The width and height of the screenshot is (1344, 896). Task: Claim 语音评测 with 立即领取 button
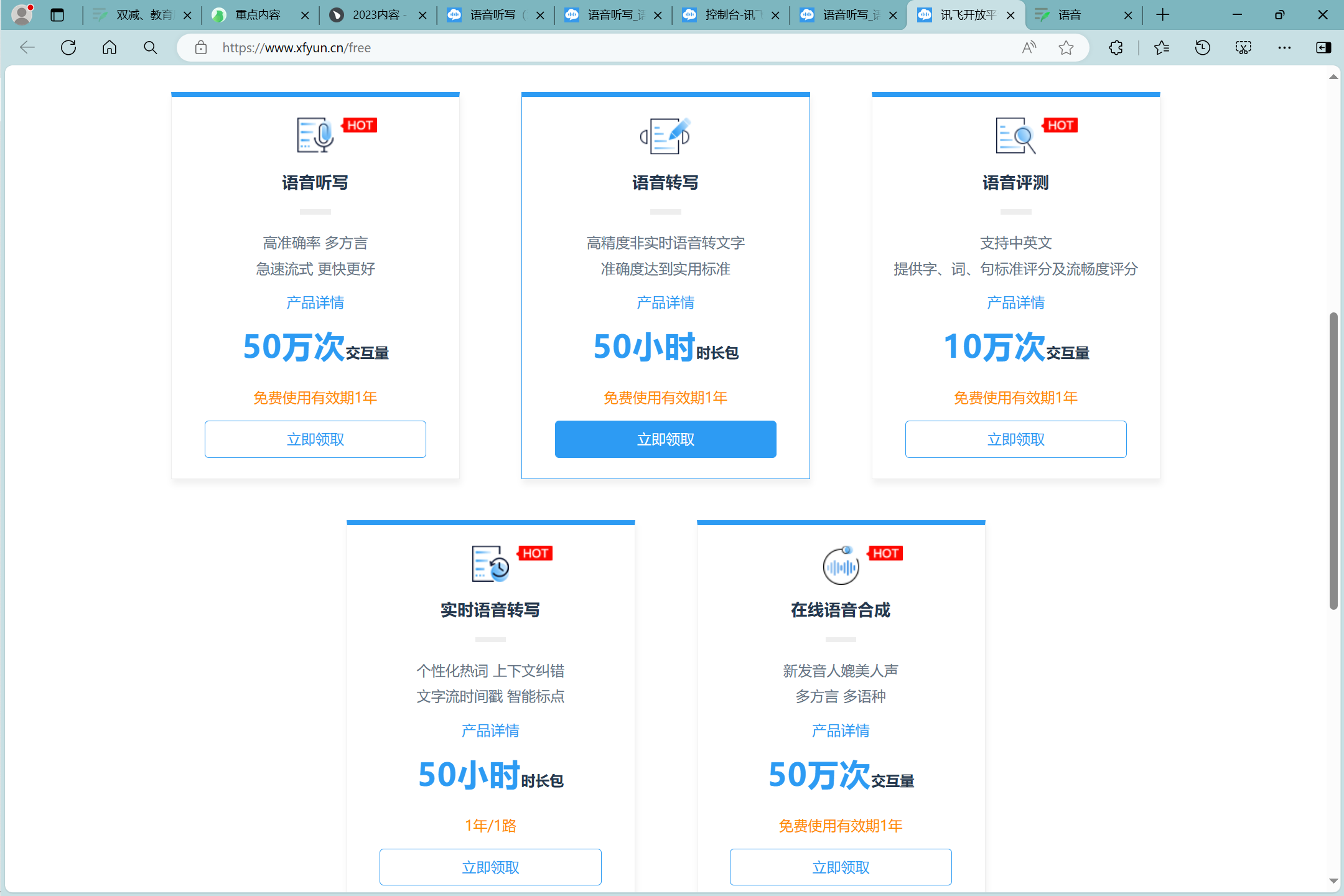[x=1015, y=439]
